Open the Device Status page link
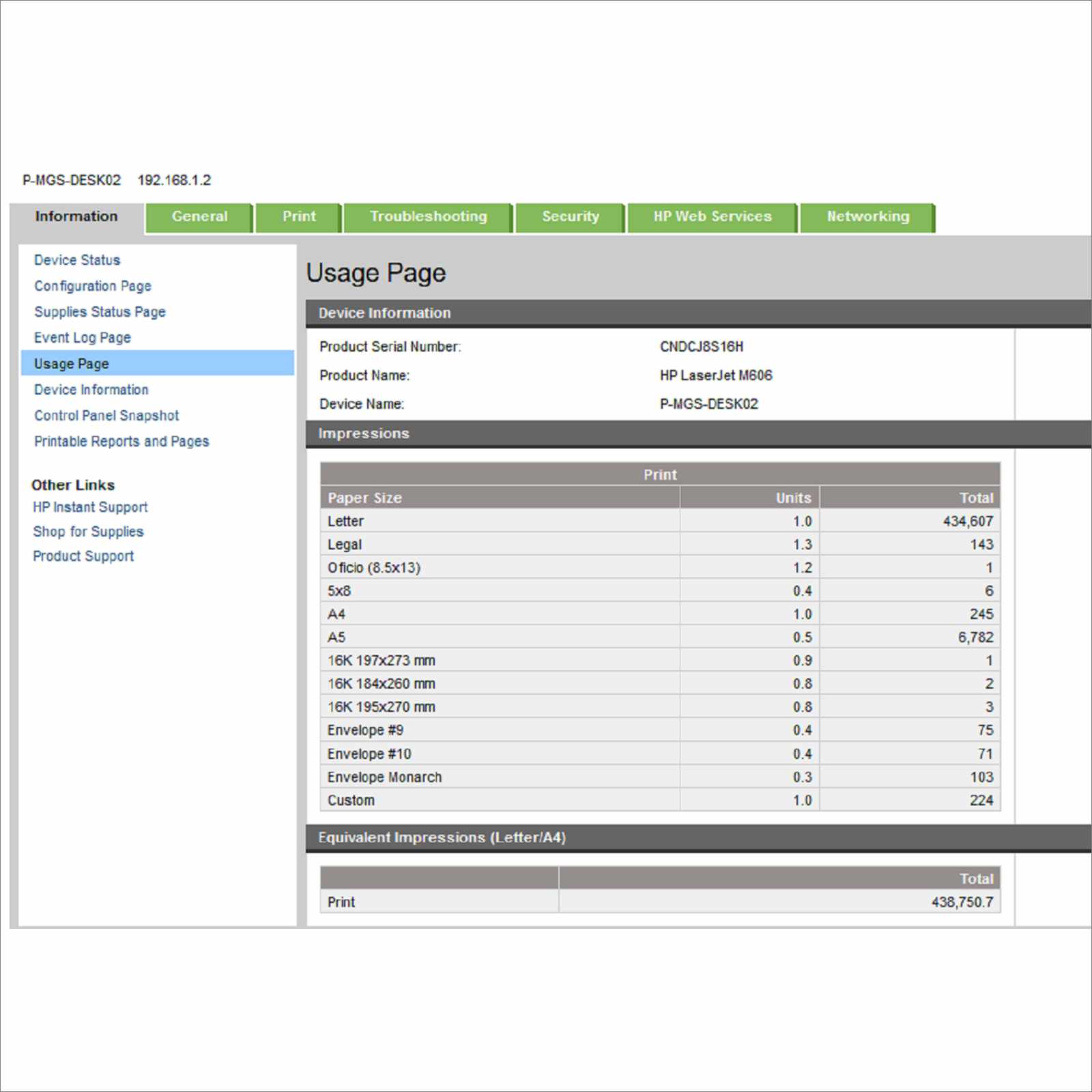This screenshot has width=1092, height=1092. [77, 260]
